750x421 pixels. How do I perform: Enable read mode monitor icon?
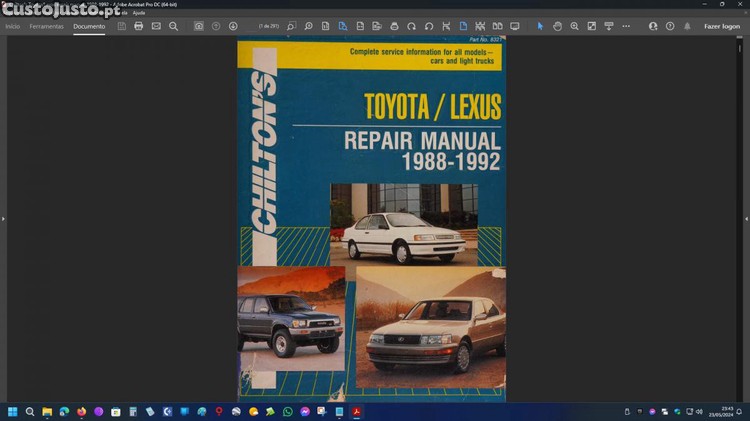coord(515,26)
